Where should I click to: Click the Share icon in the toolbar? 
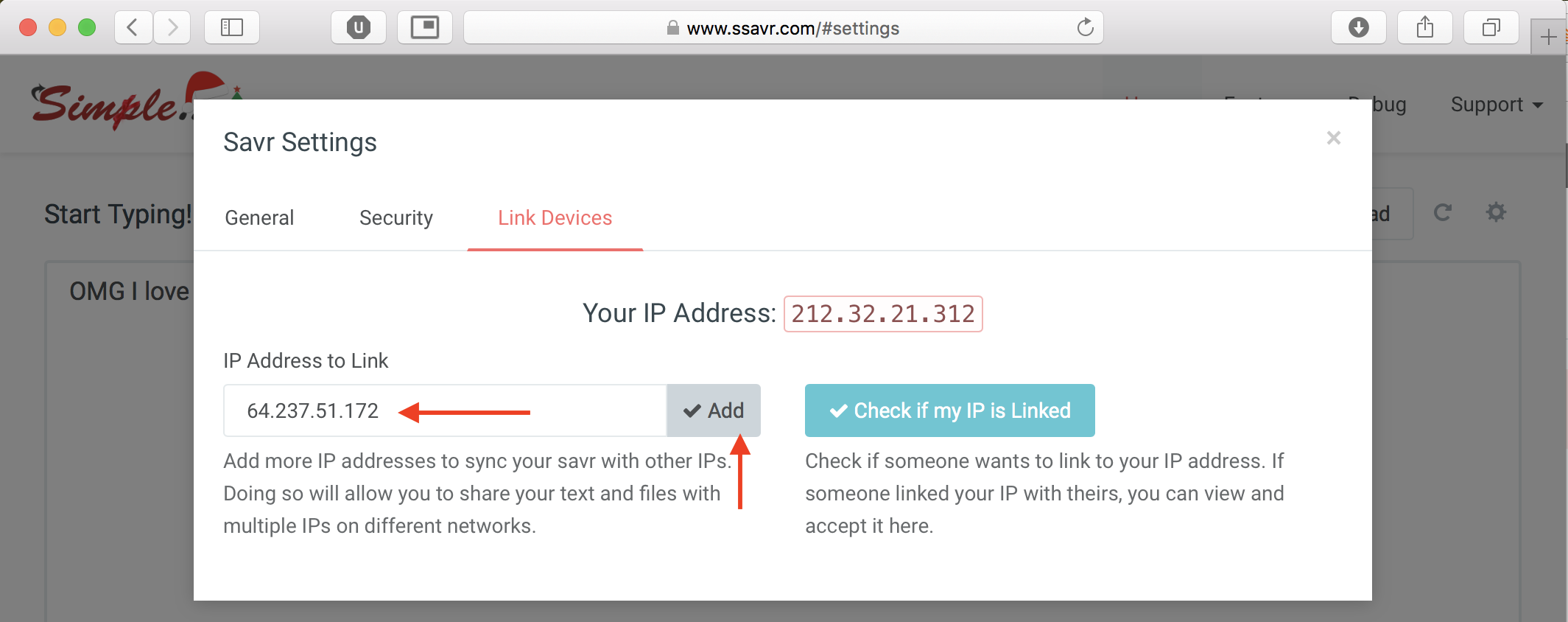1425,28
